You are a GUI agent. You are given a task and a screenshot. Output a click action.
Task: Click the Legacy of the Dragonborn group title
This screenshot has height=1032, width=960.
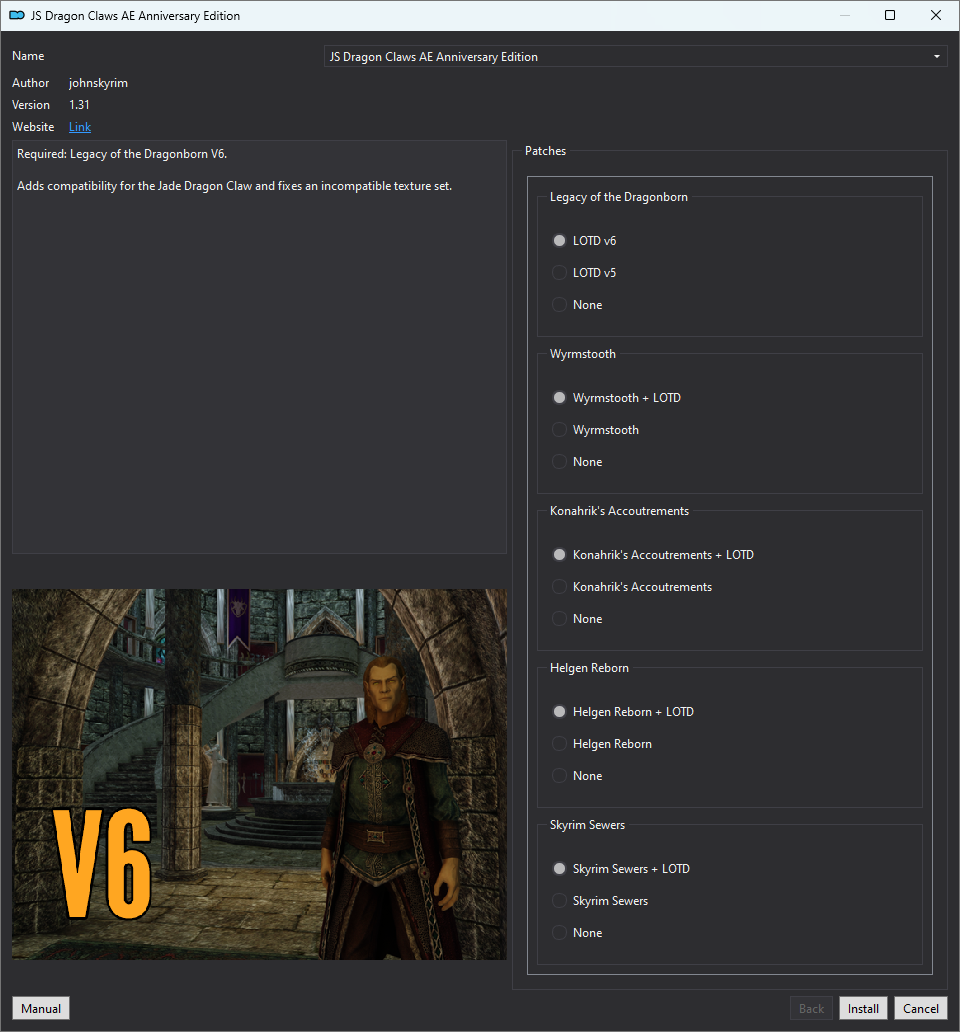tap(619, 197)
